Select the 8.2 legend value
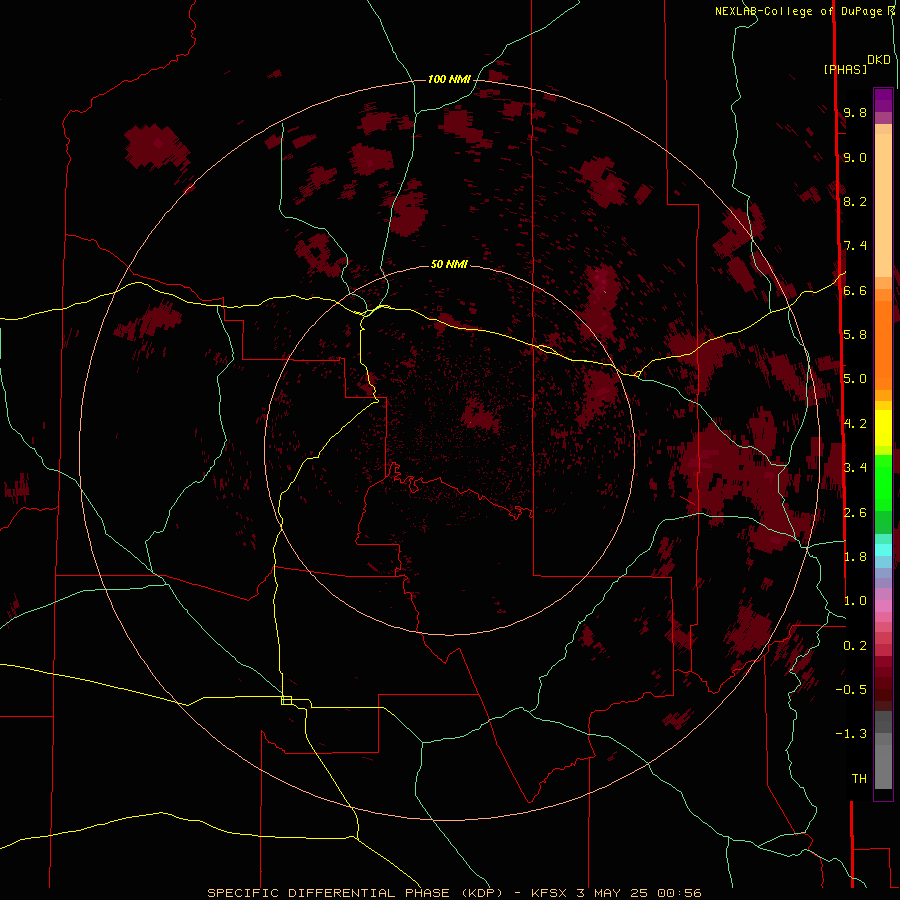 855,201
